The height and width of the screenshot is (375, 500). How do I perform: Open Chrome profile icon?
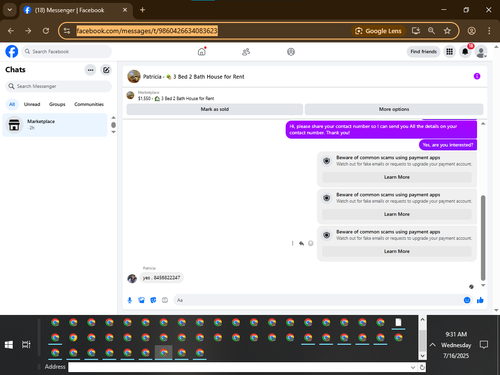coord(471,31)
